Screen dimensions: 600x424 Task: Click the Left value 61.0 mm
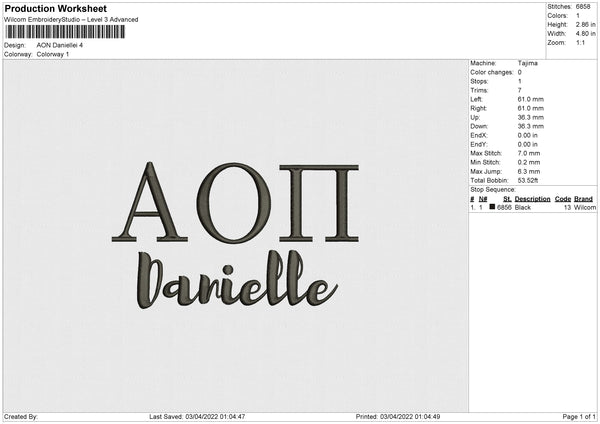531,99
